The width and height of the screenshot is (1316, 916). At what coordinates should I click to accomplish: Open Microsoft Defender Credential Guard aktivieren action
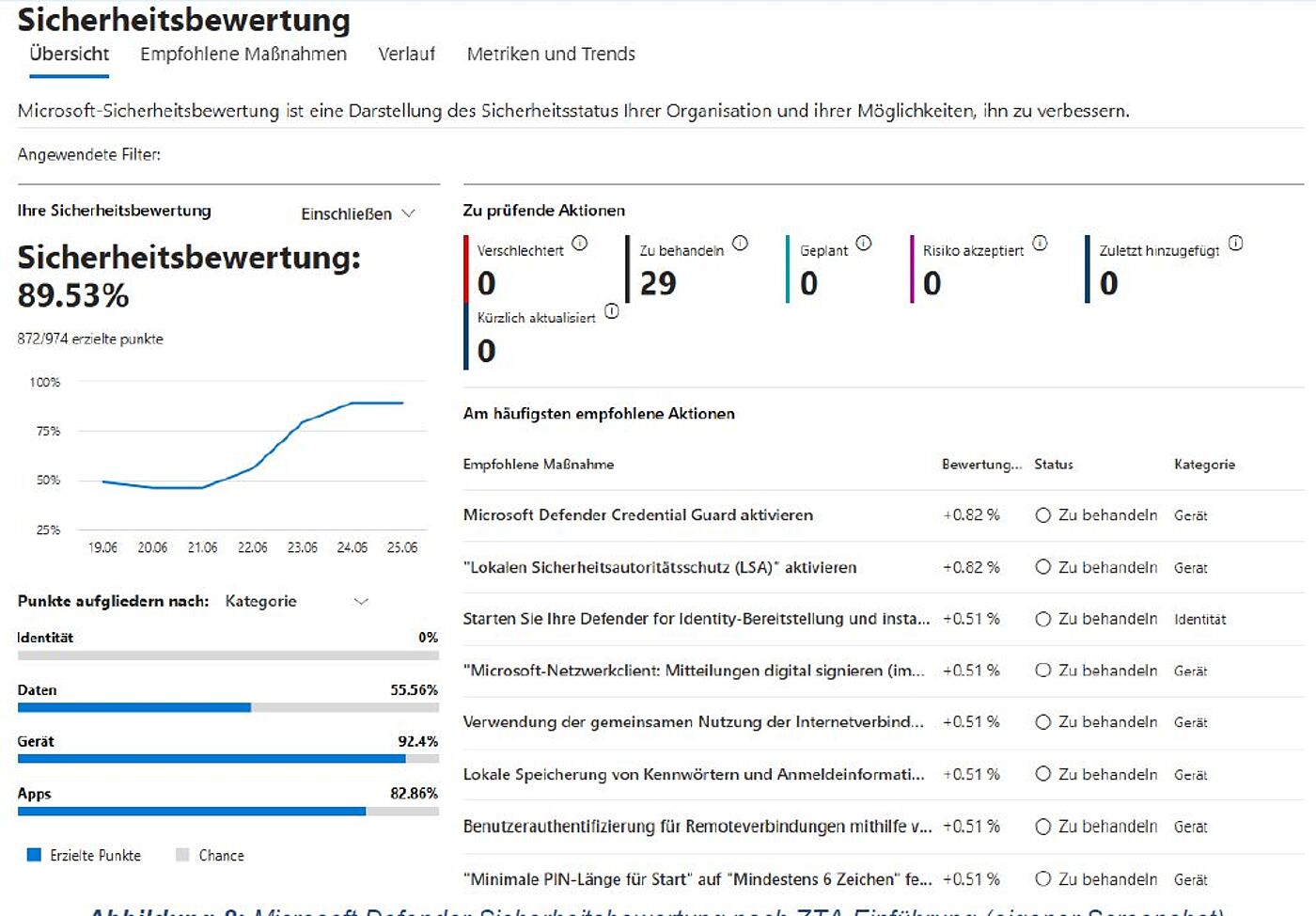point(637,515)
